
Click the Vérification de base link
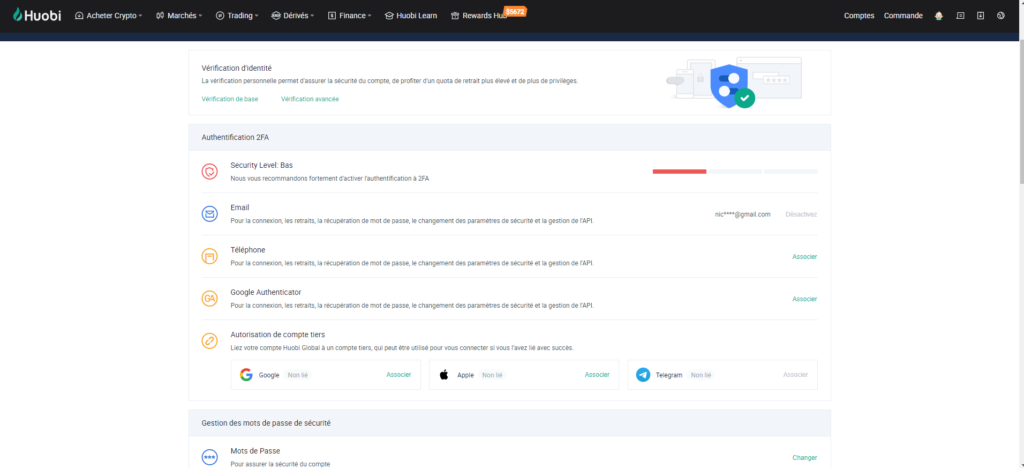pos(229,99)
